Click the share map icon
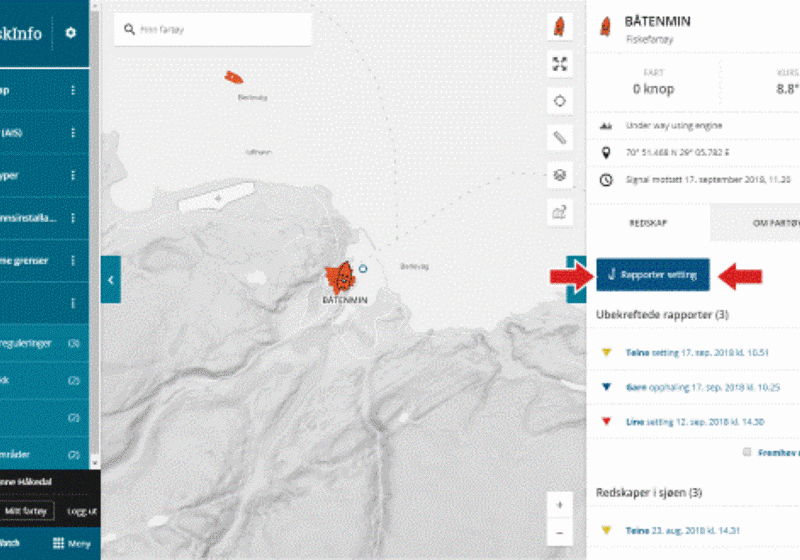The width and height of the screenshot is (800, 560). [560, 210]
